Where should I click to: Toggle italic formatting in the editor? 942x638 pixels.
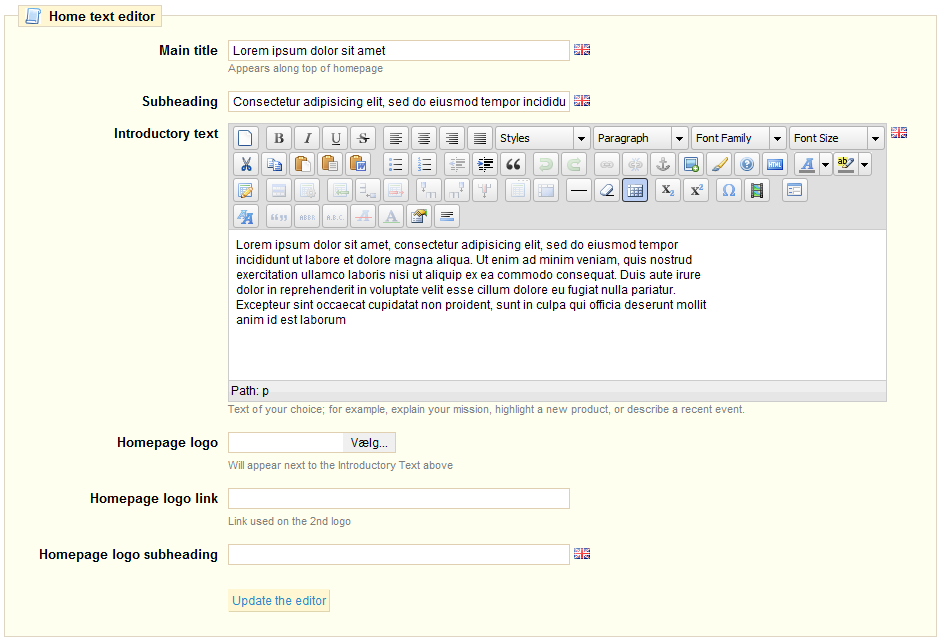307,139
